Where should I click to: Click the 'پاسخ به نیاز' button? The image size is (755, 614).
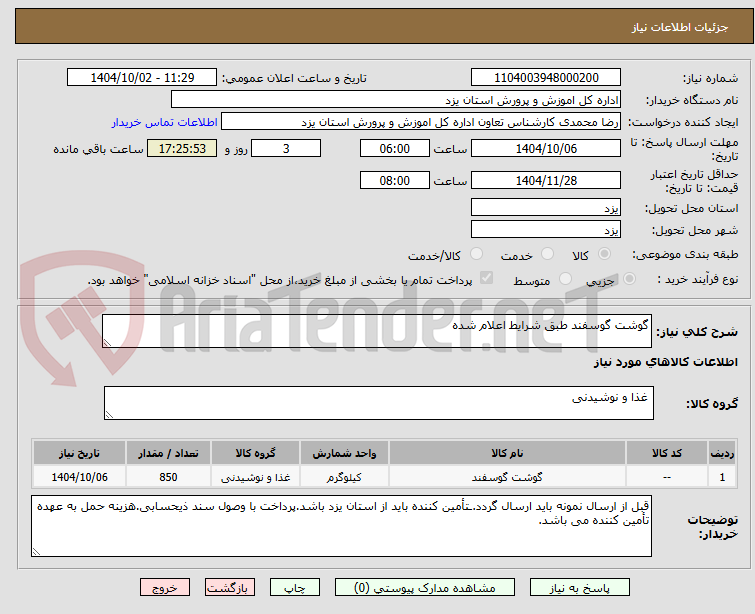coord(580,588)
